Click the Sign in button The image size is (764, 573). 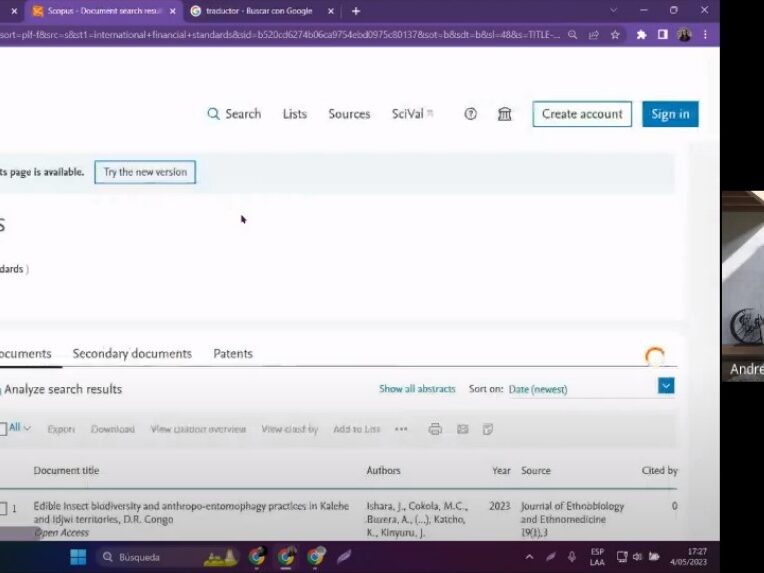pyautogui.click(x=670, y=114)
